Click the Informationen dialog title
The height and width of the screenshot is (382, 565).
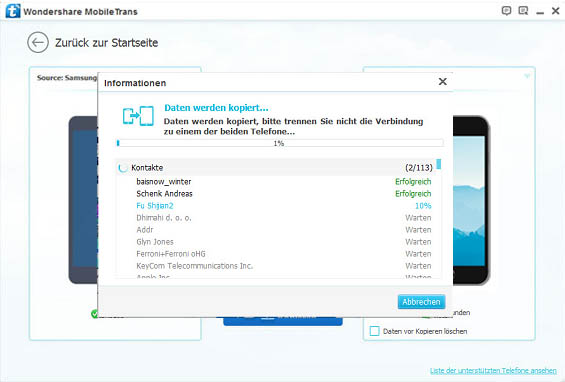[x=135, y=83]
